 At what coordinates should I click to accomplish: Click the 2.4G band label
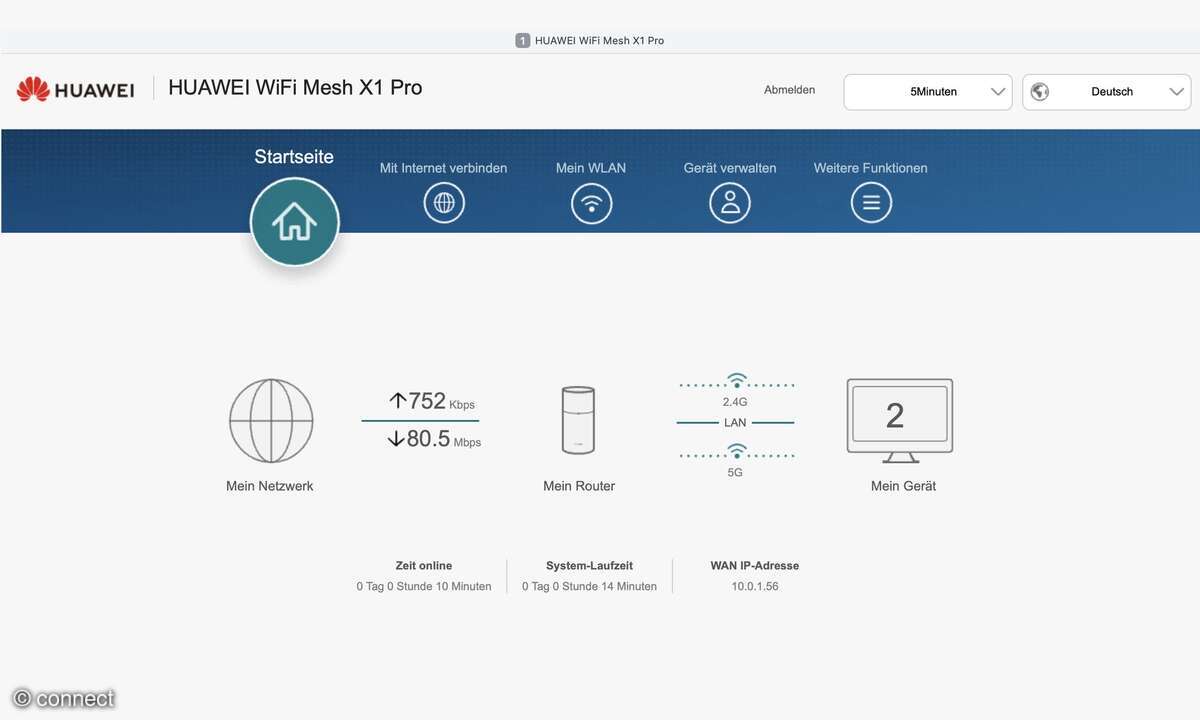point(735,402)
